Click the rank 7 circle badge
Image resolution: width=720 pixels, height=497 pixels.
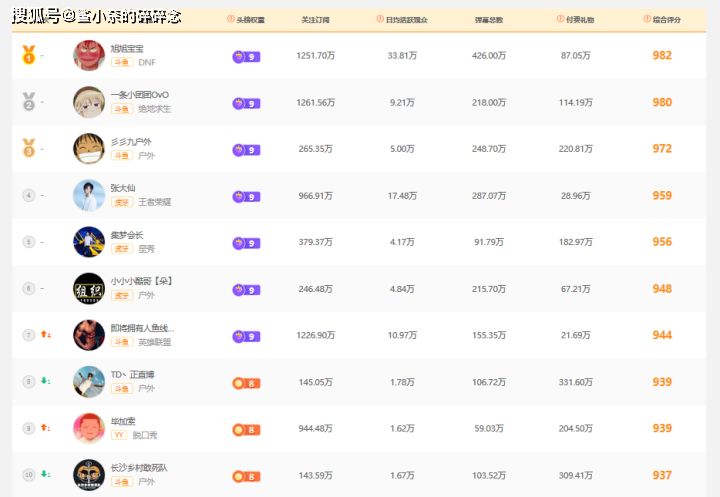click(x=28, y=335)
